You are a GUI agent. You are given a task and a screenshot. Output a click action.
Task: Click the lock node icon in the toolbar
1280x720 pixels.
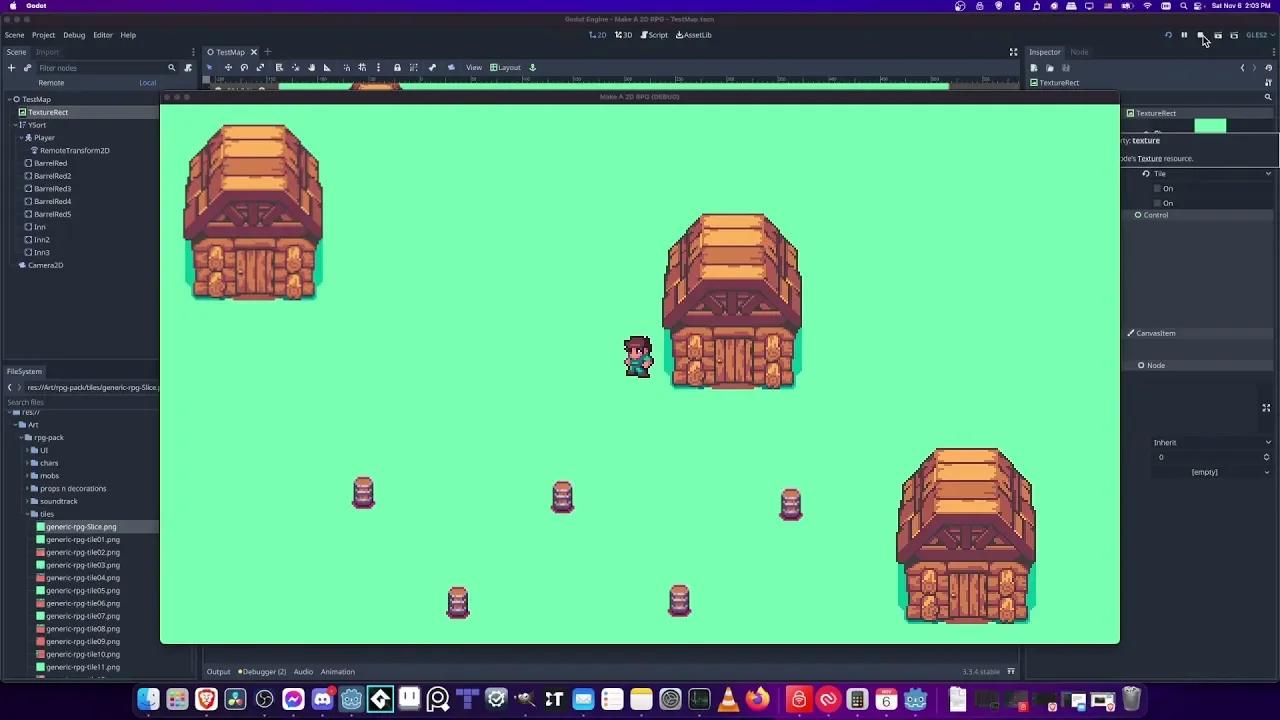tap(397, 67)
